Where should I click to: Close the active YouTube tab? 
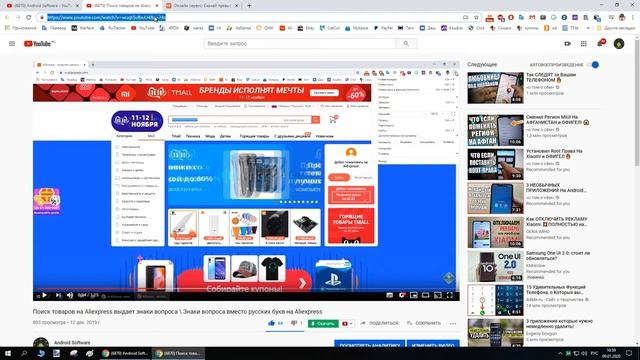[x=156, y=6]
